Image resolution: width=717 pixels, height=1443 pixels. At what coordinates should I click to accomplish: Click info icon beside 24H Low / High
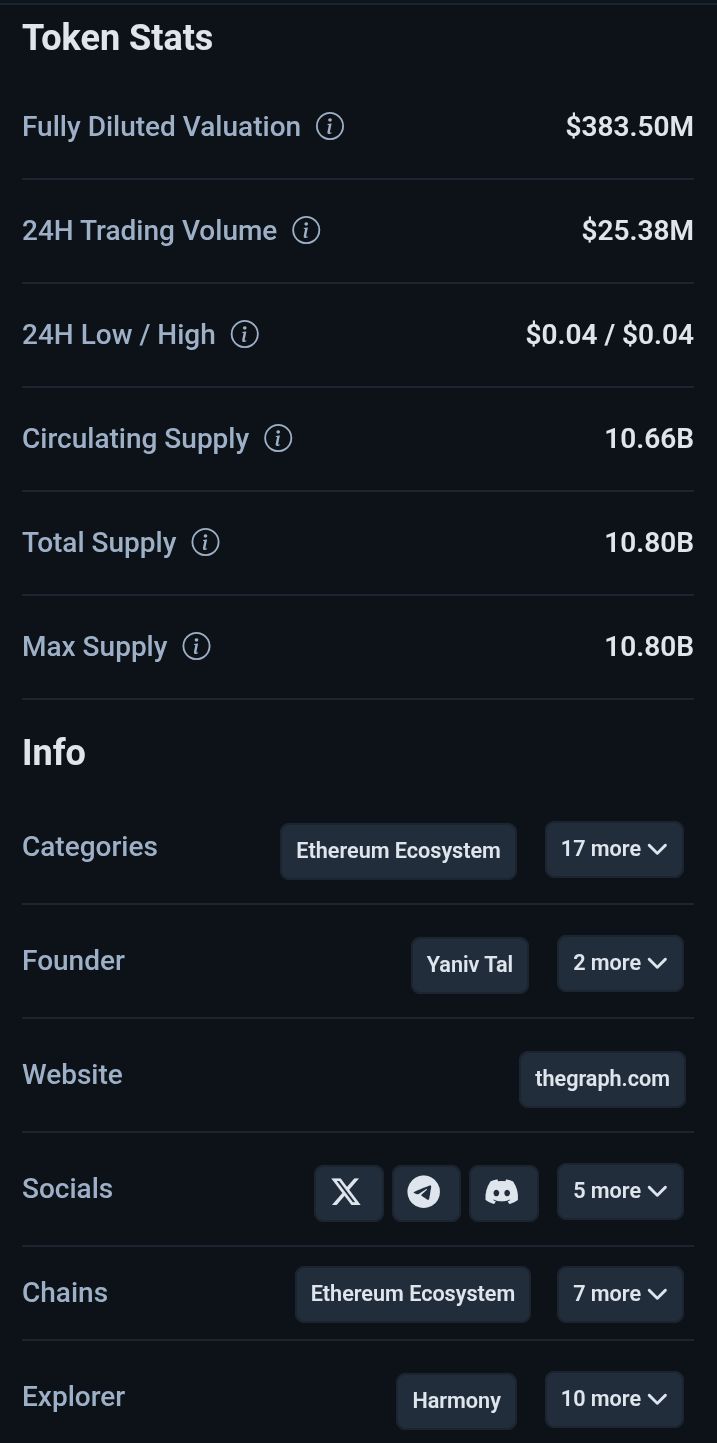point(245,335)
